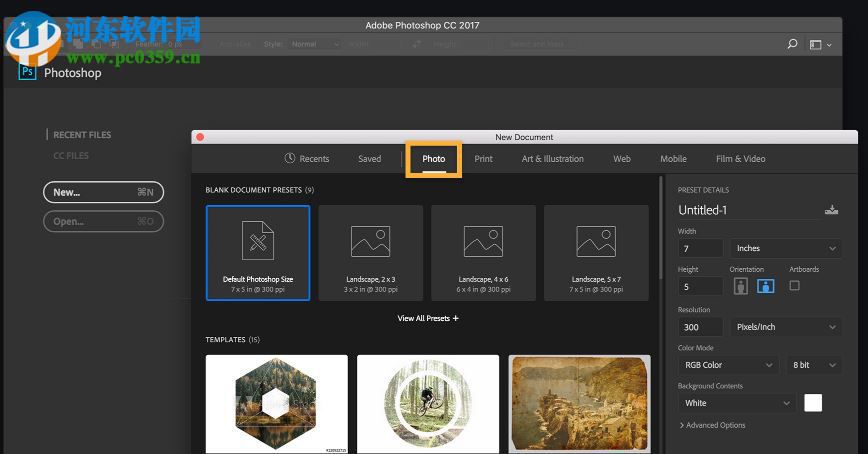Image resolution: width=868 pixels, height=454 pixels.
Task: Select RECENT FILES in start screen
Action: [82, 135]
